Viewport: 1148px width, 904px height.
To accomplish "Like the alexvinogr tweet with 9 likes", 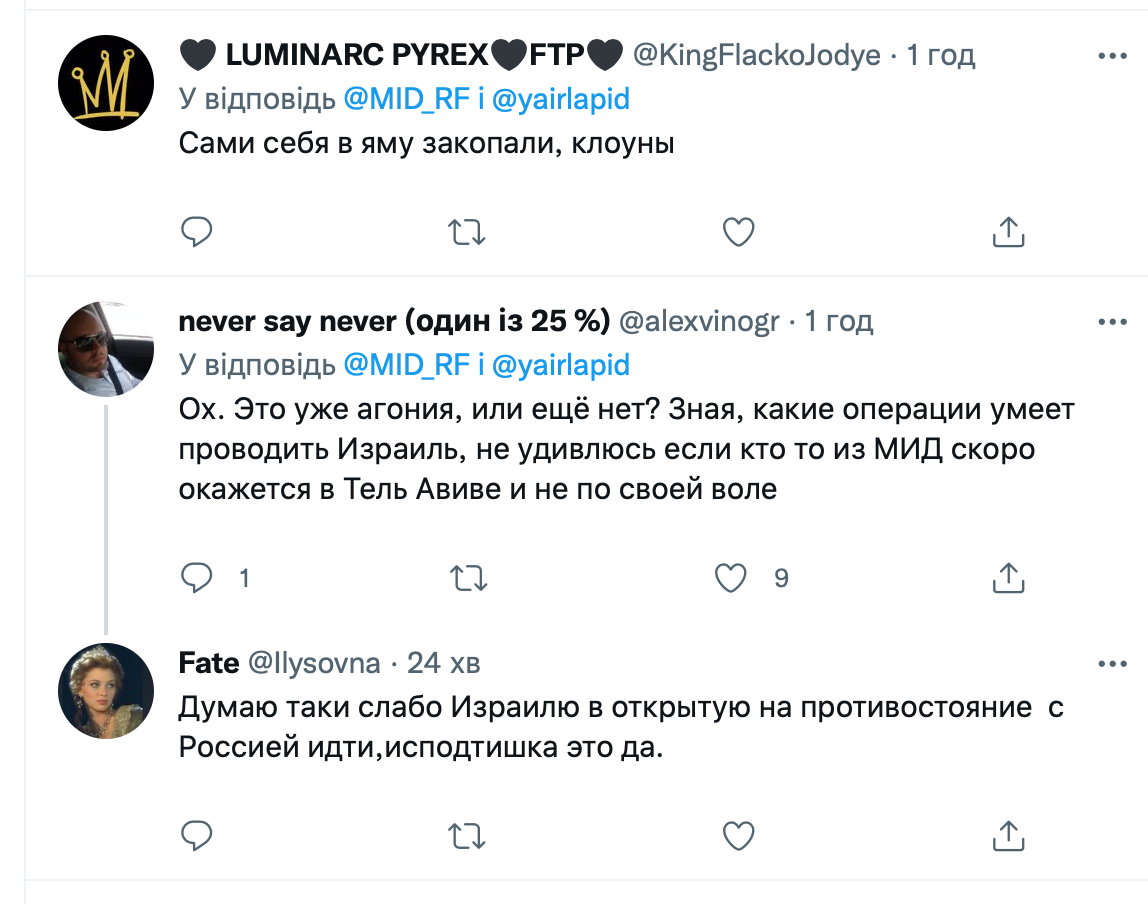I will pos(733,577).
